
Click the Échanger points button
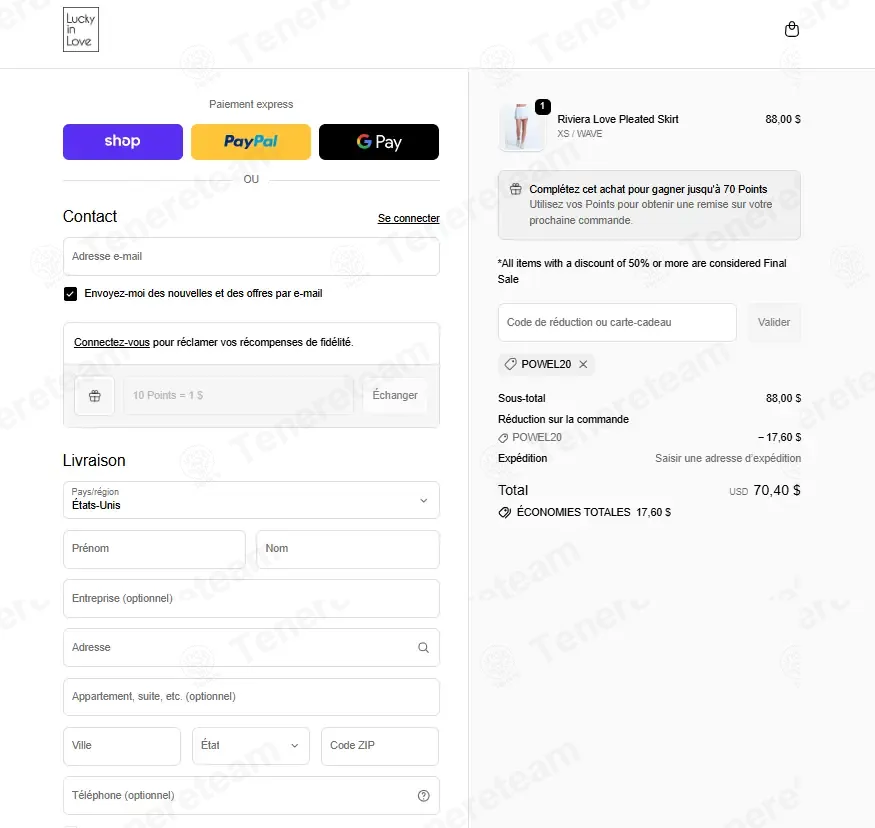[x=395, y=395]
